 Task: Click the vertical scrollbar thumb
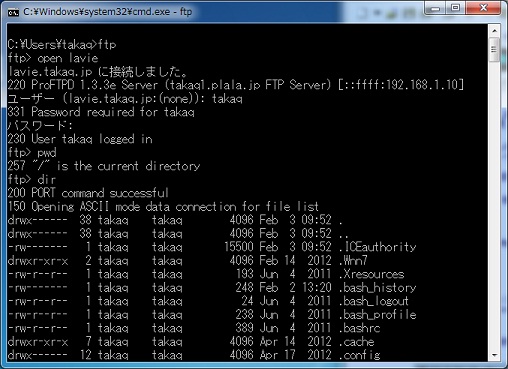pyautogui.click(x=494, y=49)
